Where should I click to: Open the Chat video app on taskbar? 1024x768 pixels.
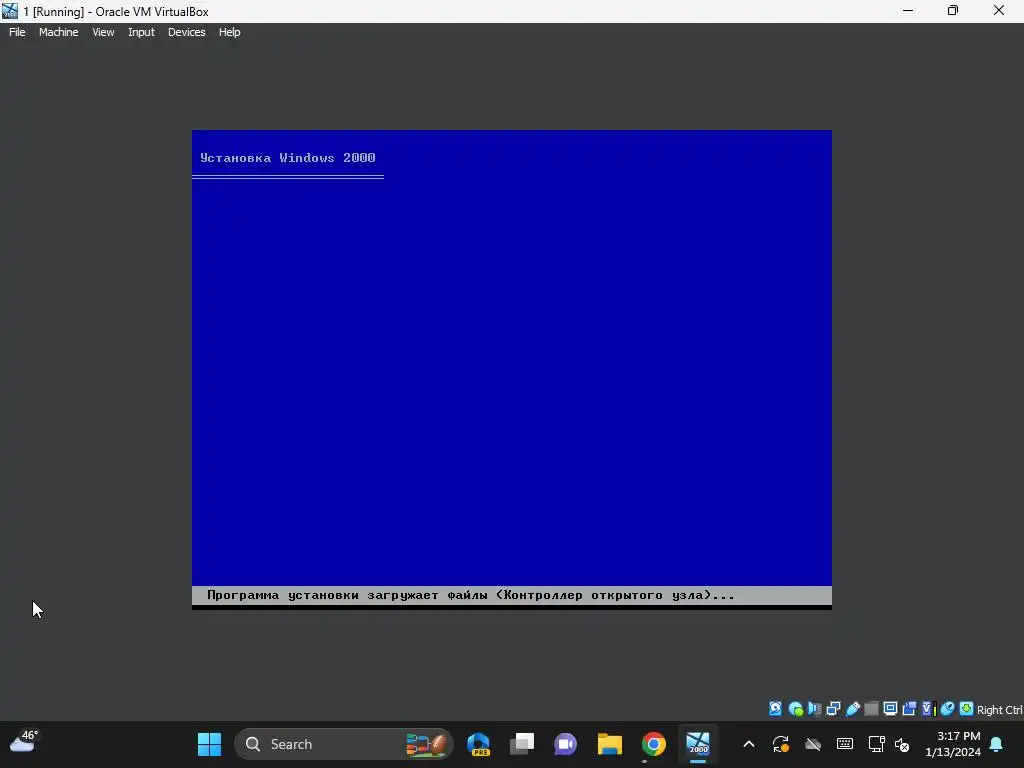[x=566, y=744]
